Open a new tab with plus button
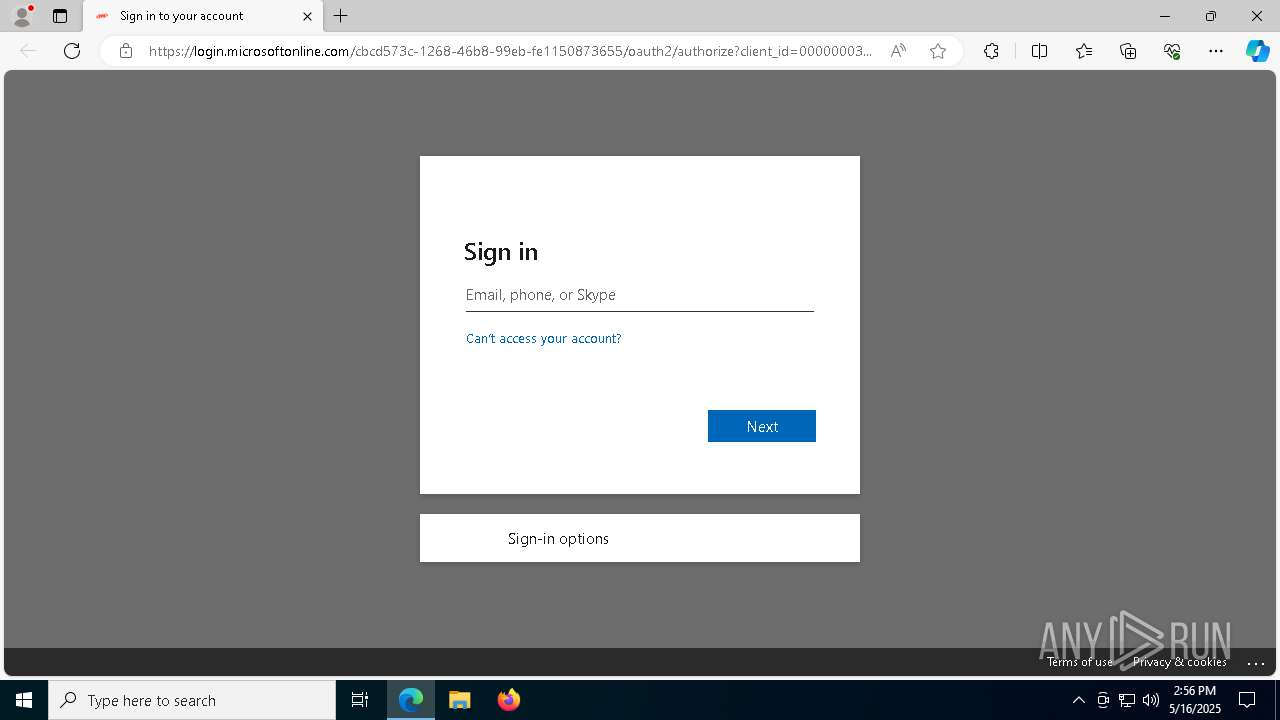Image resolution: width=1280 pixels, height=720 pixels. (341, 16)
